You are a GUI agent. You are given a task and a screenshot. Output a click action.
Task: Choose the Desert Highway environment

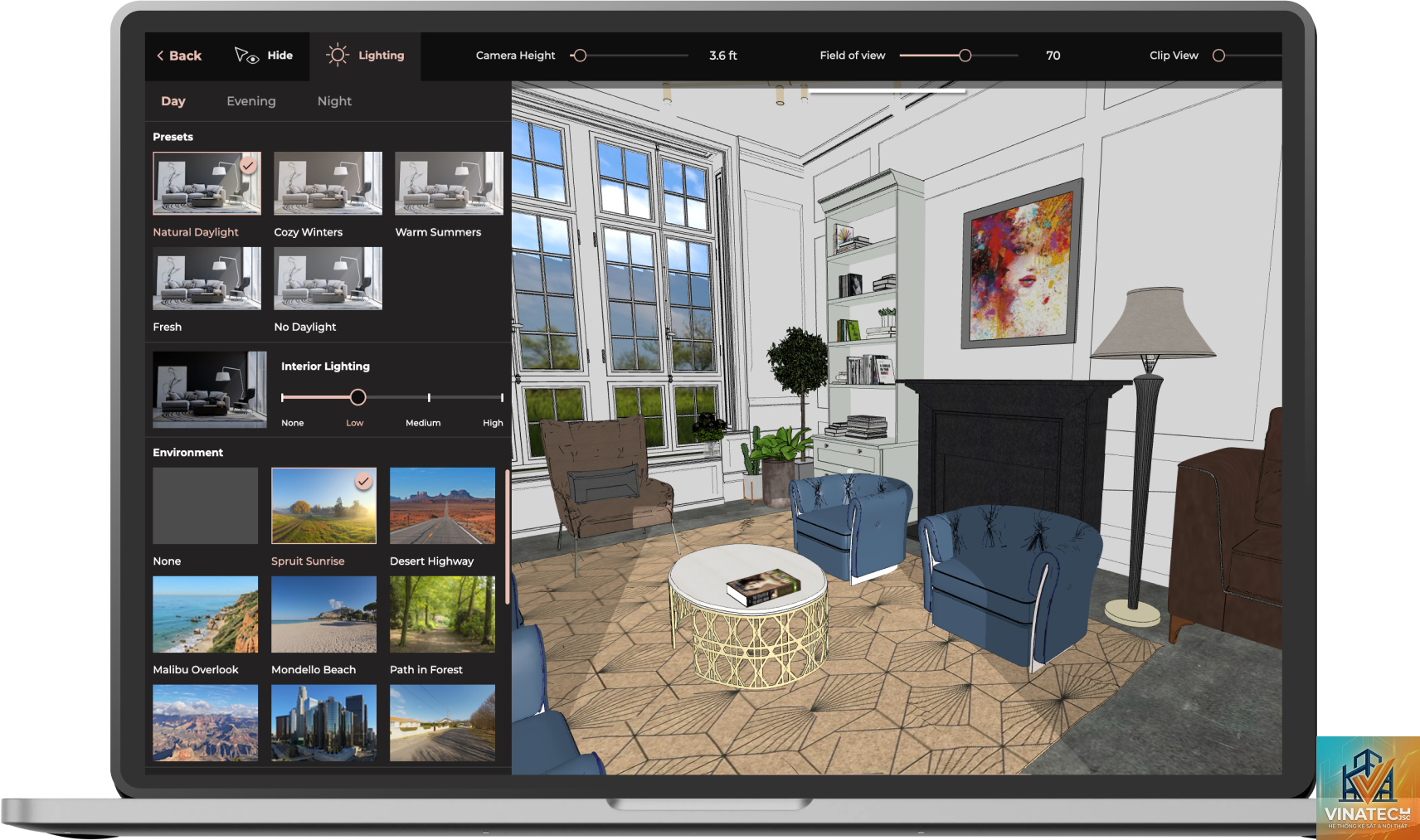(442, 506)
